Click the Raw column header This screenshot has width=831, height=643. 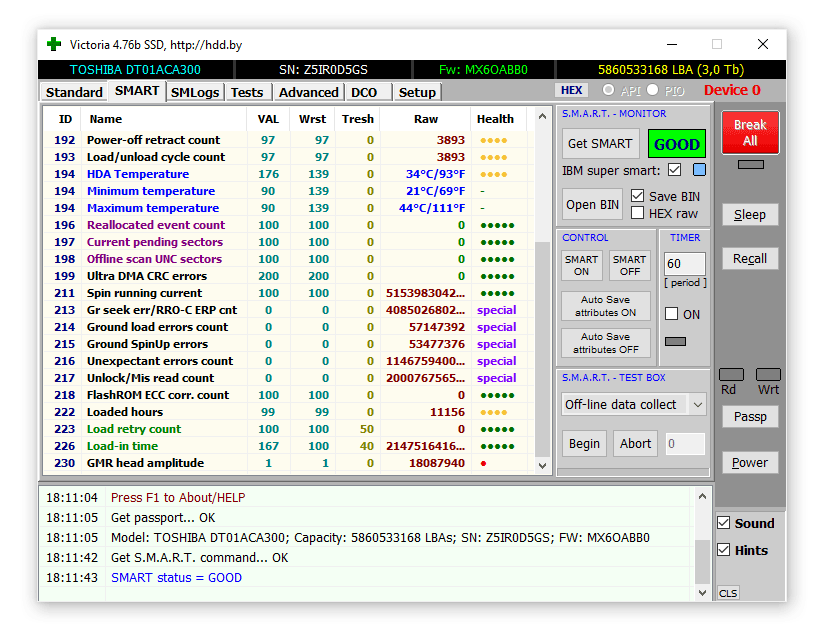pyautogui.click(x=425, y=119)
